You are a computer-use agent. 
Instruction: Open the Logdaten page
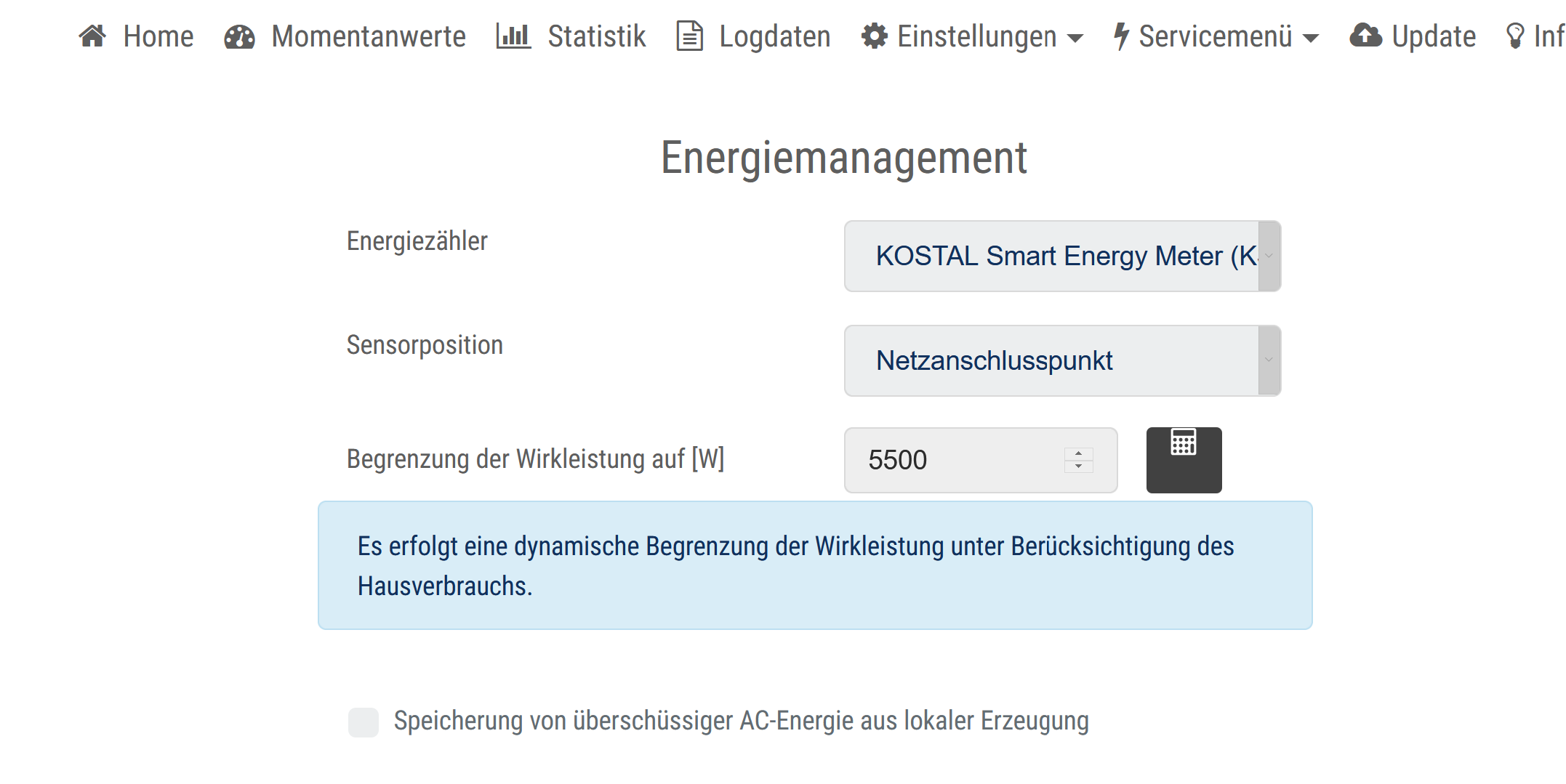[754, 36]
